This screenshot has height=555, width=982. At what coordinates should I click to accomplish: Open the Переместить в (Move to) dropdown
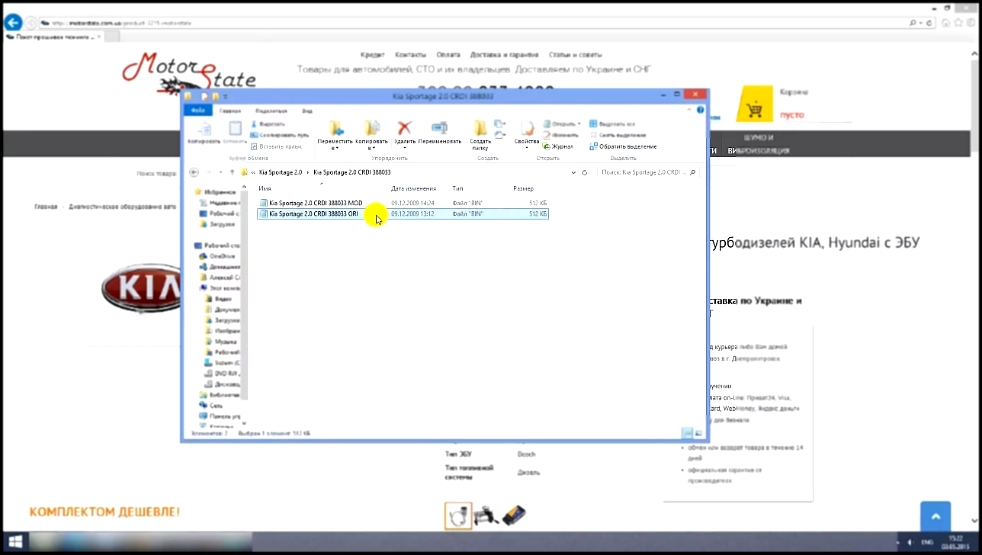click(x=335, y=135)
